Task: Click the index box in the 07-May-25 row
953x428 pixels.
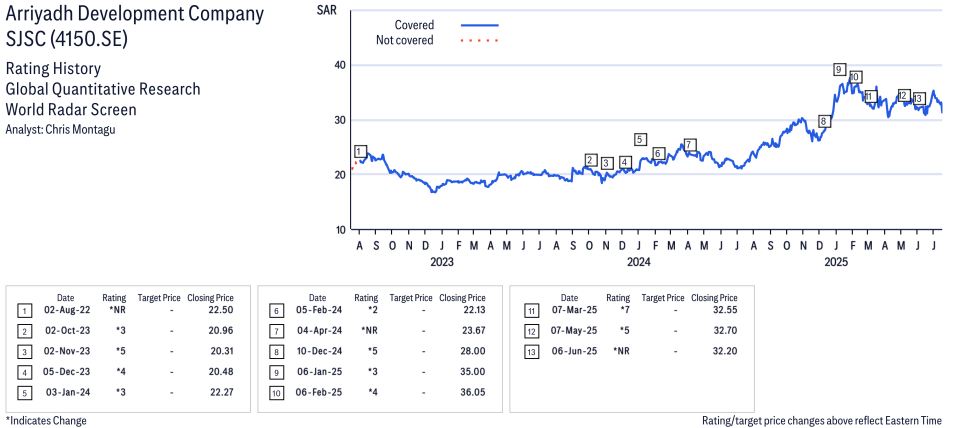Action: coord(531,332)
